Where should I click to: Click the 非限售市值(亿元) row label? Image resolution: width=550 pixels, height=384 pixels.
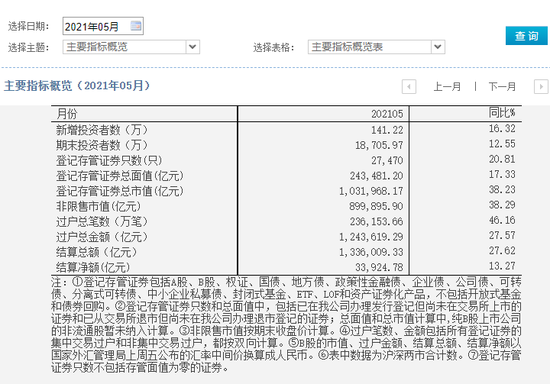98,207
